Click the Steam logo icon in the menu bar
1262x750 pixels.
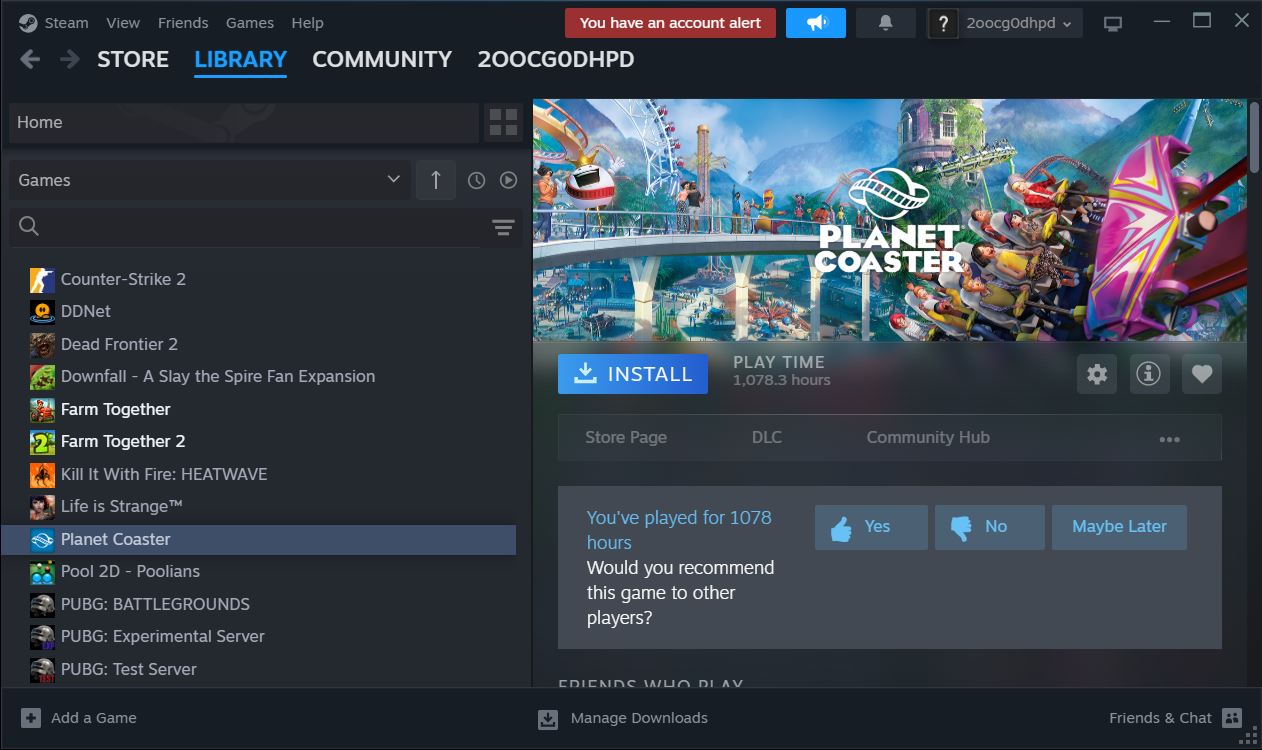[27, 22]
